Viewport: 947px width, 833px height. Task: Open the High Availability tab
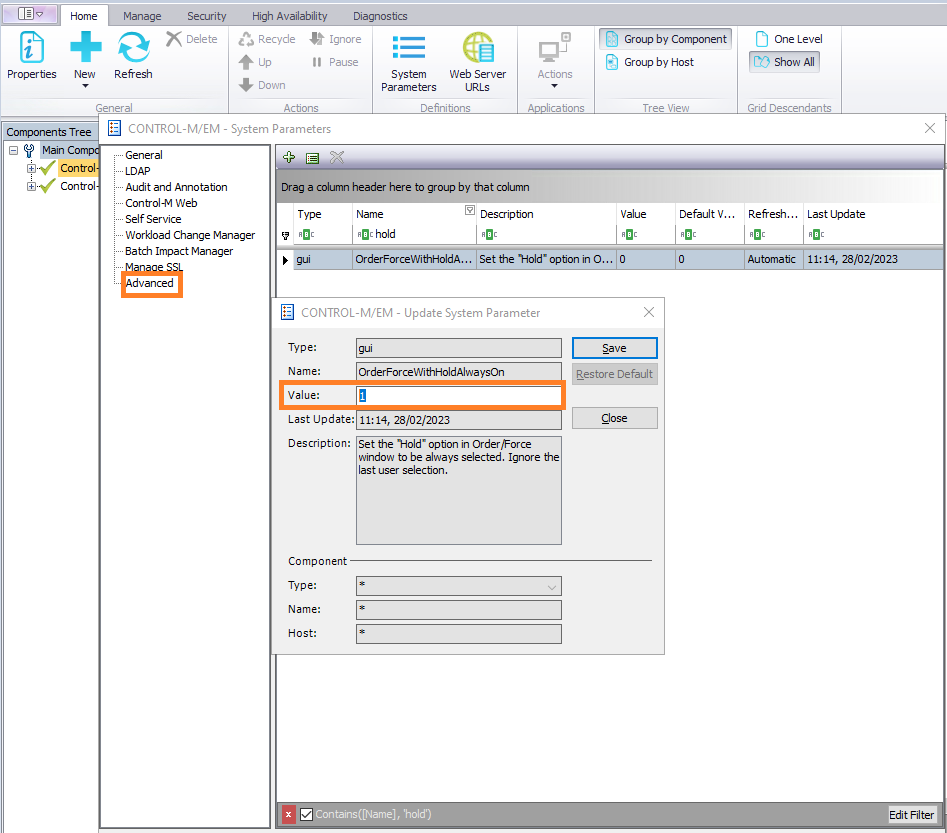[289, 16]
